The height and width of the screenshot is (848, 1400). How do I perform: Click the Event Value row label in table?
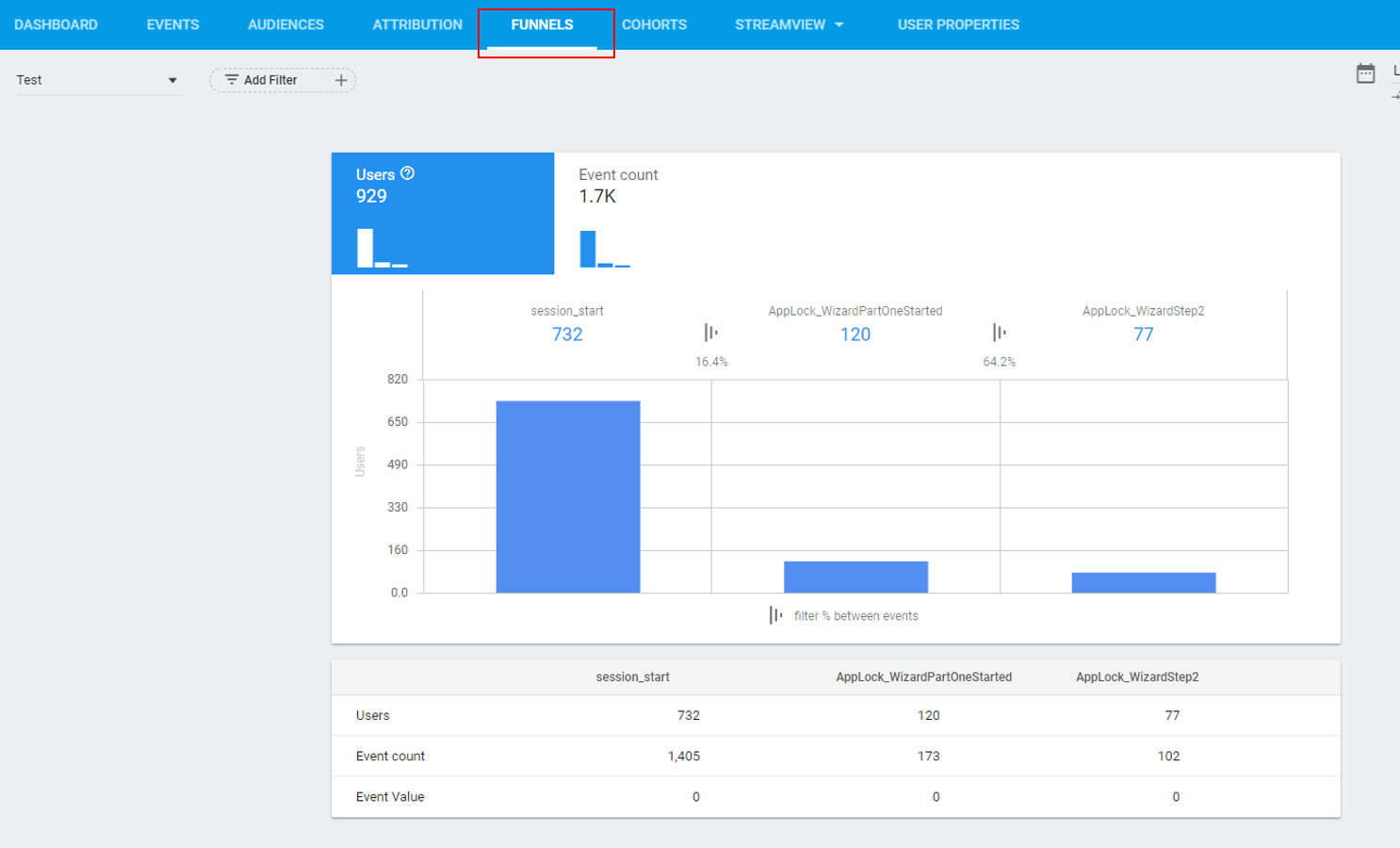(x=390, y=796)
